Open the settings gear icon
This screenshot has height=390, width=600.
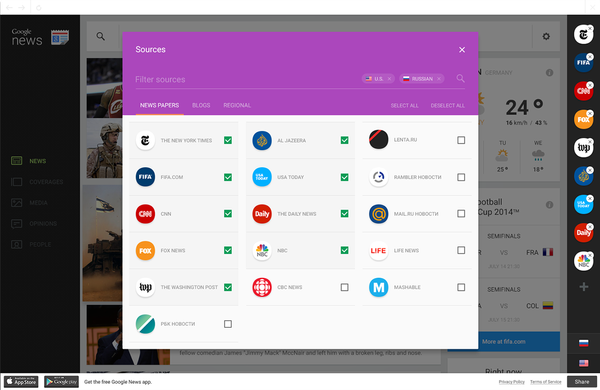point(546,36)
